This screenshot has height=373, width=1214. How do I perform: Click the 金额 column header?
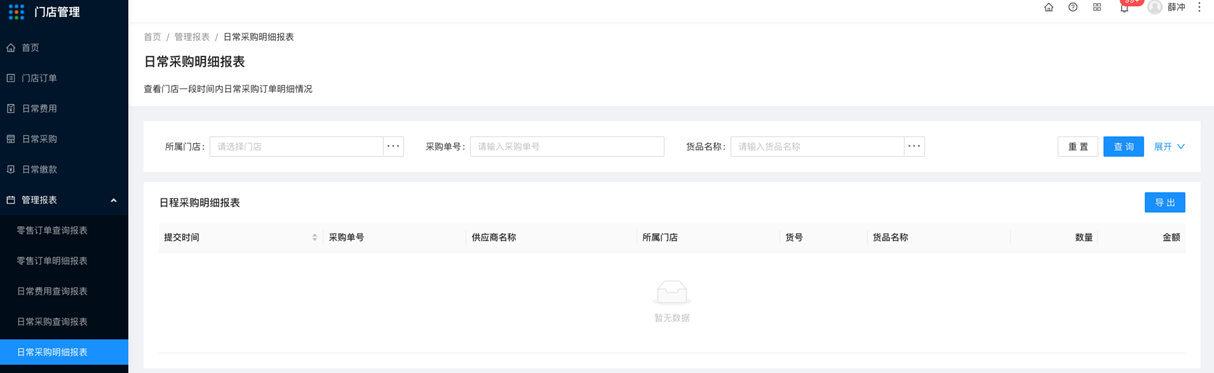1171,238
